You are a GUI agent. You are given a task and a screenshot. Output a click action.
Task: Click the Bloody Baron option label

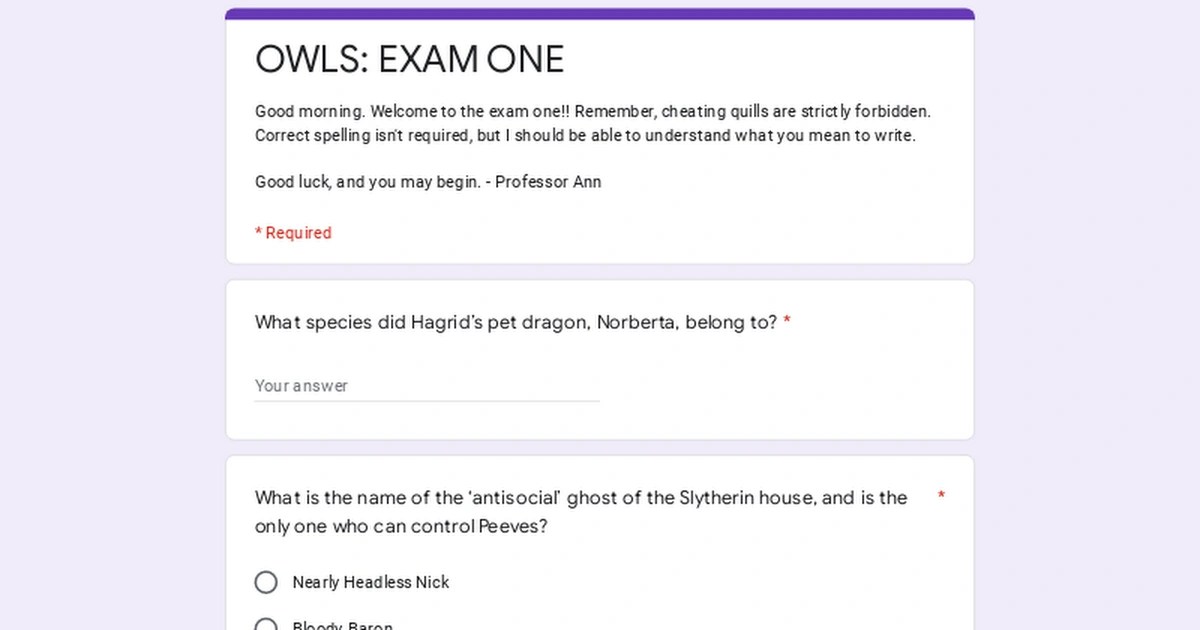tap(342, 627)
